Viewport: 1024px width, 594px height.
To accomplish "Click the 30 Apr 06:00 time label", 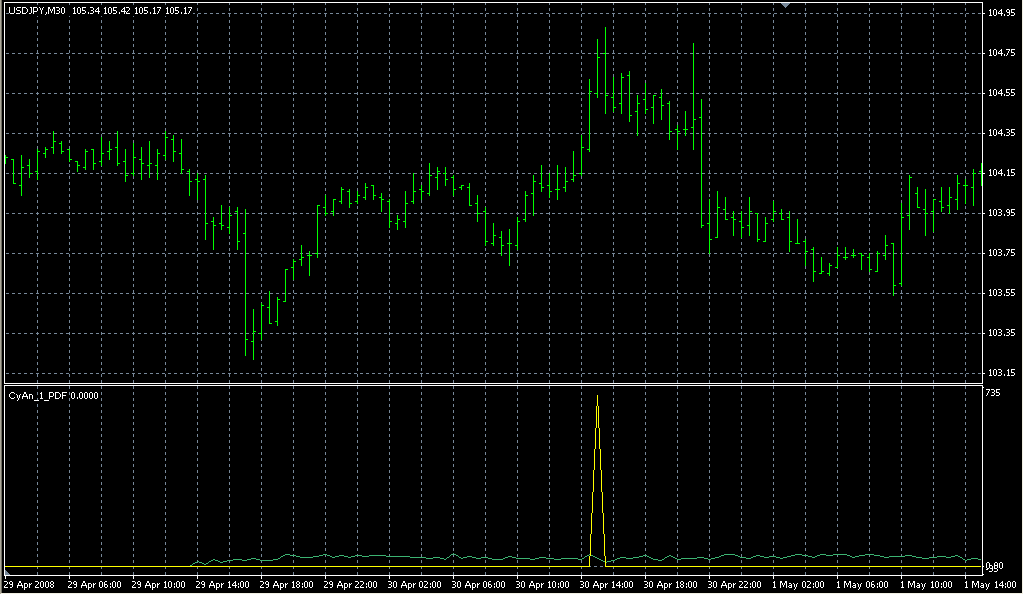I will tap(478, 584).
